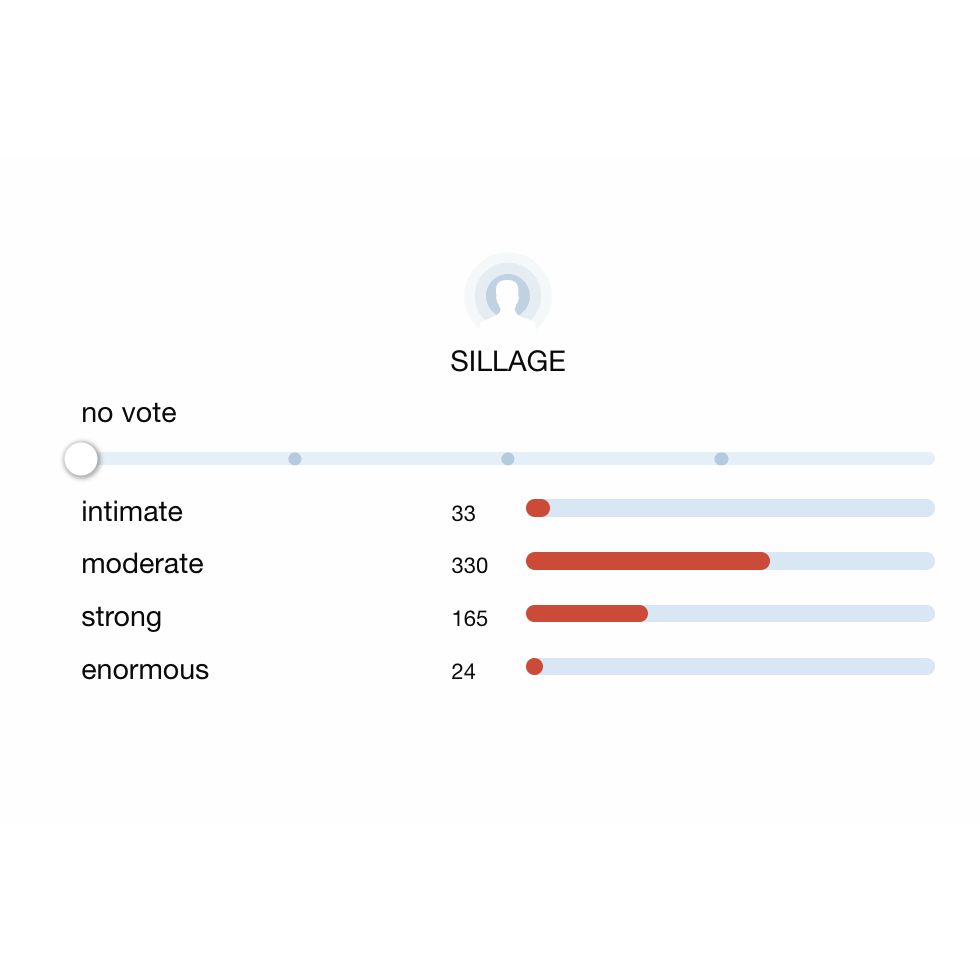Select the 'intimate' rating label
Viewport: 980px width, 980px height.
pyautogui.click(x=132, y=512)
